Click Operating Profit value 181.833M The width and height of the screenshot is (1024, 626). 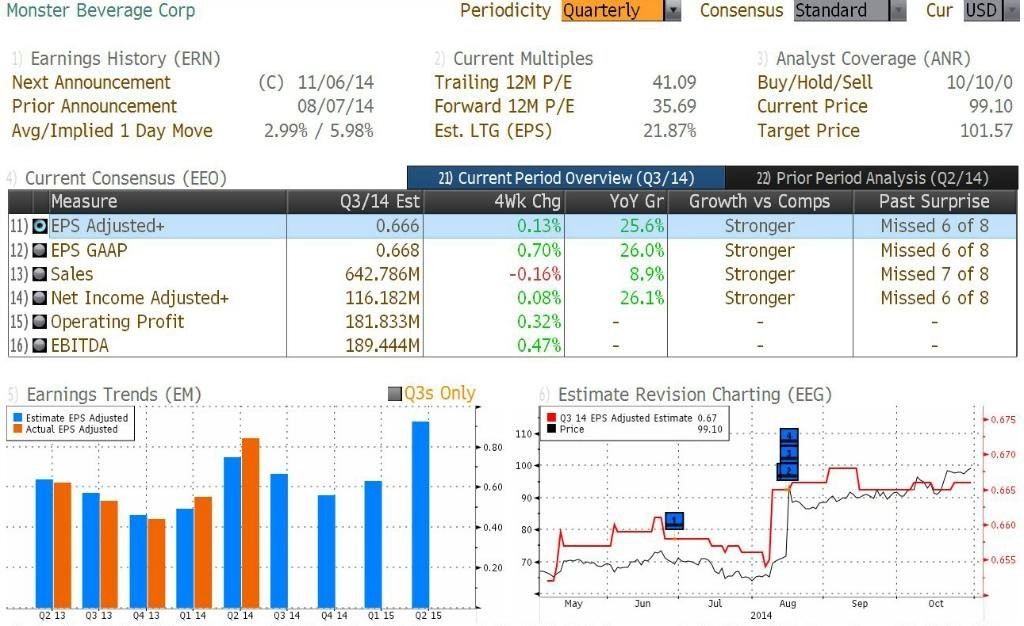click(x=383, y=322)
